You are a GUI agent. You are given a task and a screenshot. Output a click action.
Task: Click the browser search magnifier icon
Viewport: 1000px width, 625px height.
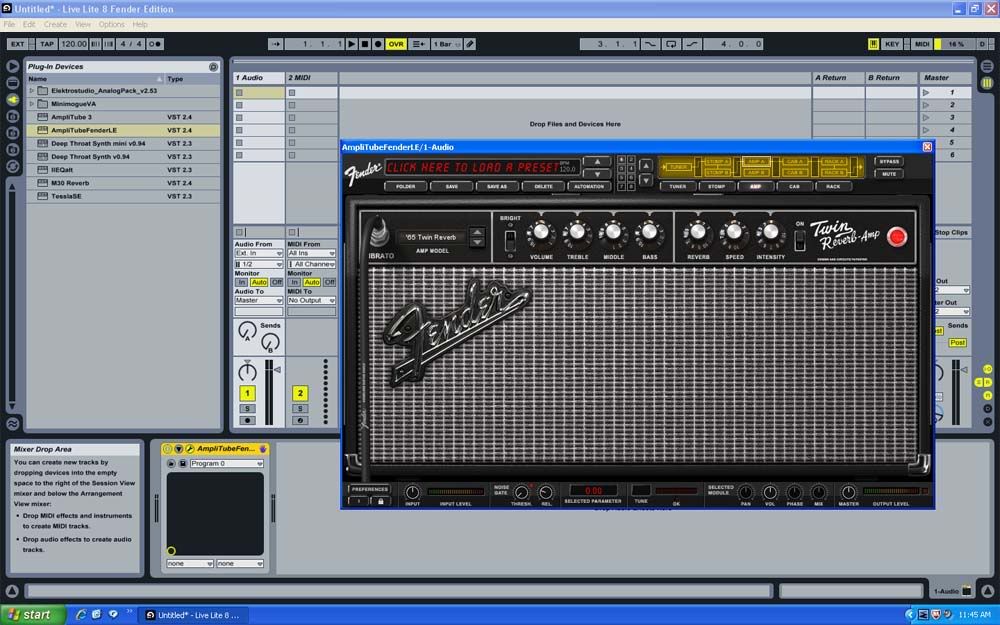coord(213,66)
